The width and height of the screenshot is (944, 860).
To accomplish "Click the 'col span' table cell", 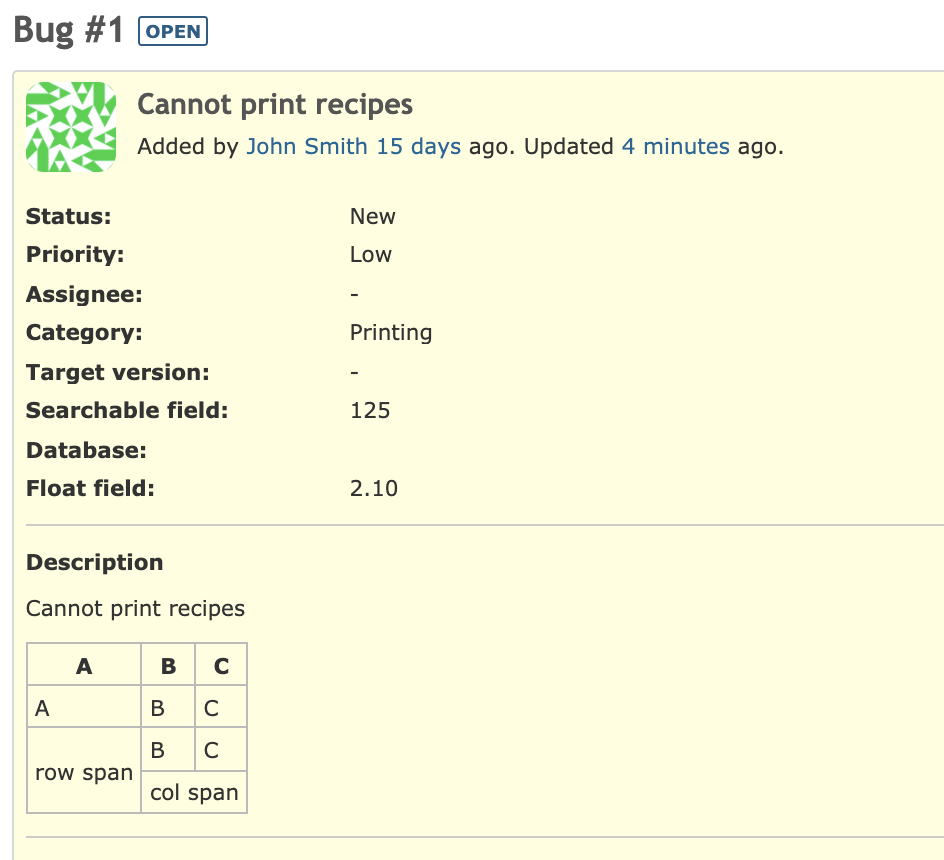I will pyautogui.click(x=194, y=793).
